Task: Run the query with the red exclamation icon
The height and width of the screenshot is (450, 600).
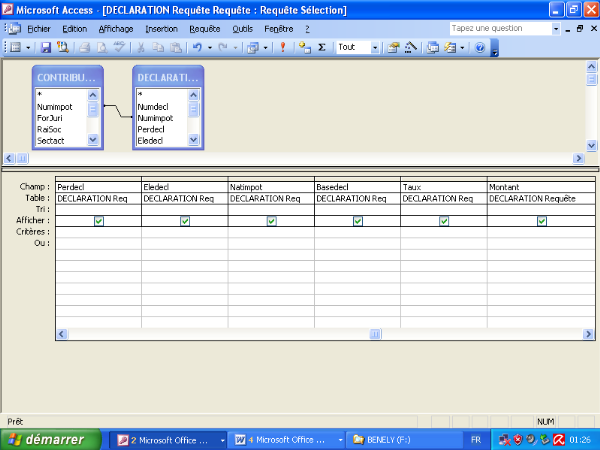Action: (283, 47)
